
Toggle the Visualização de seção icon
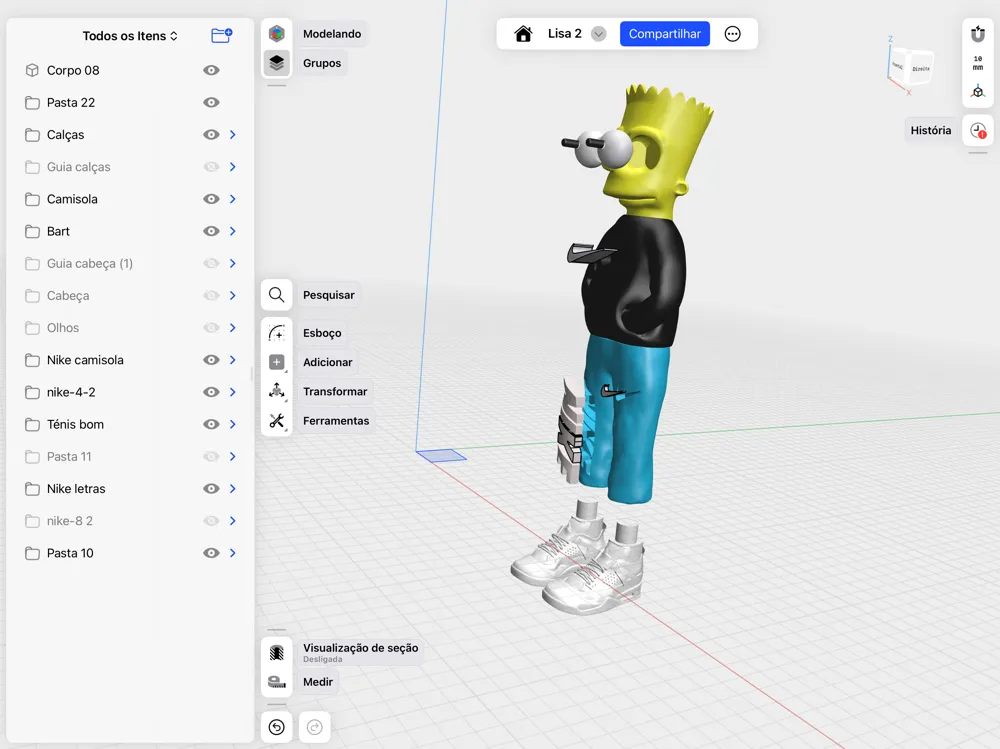coord(276,652)
